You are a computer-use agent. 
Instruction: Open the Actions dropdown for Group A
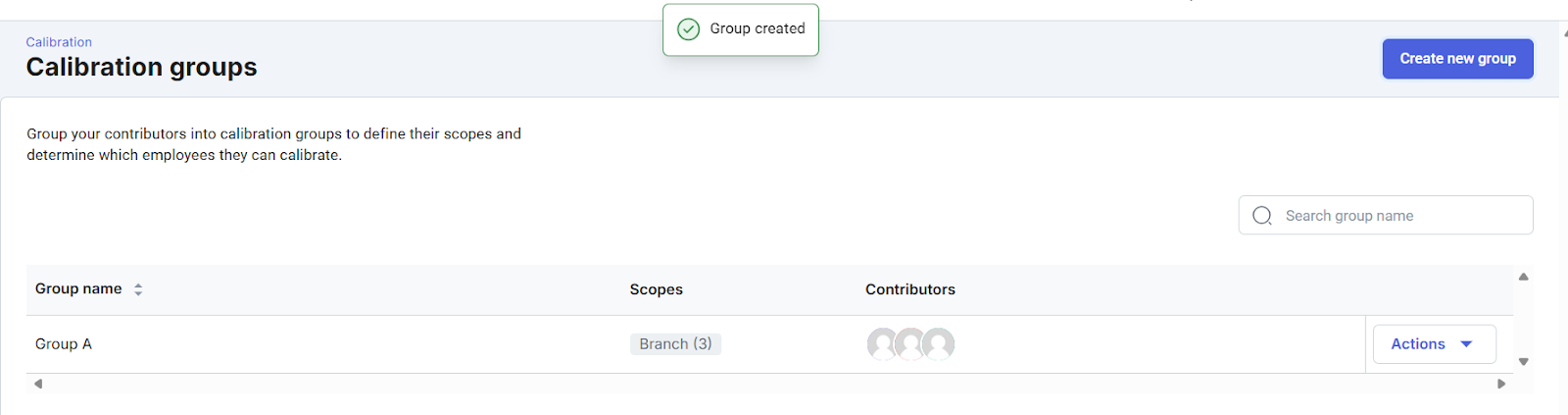[x=1434, y=344]
